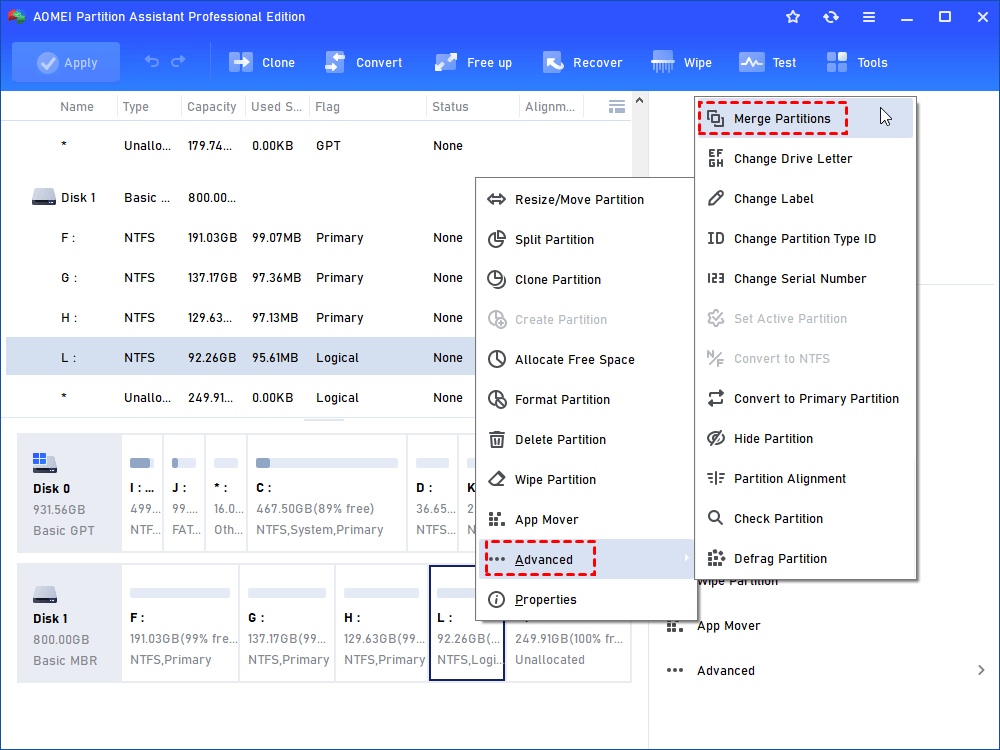The height and width of the screenshot is (750, 1000).
Task: Choose Change Drive Letter
Action: pos(805,158)
